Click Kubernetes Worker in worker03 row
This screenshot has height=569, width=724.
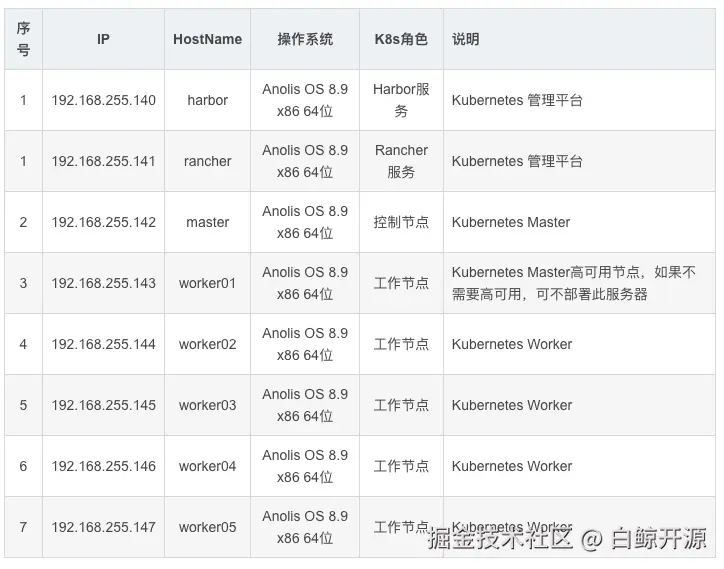point(512,405)
